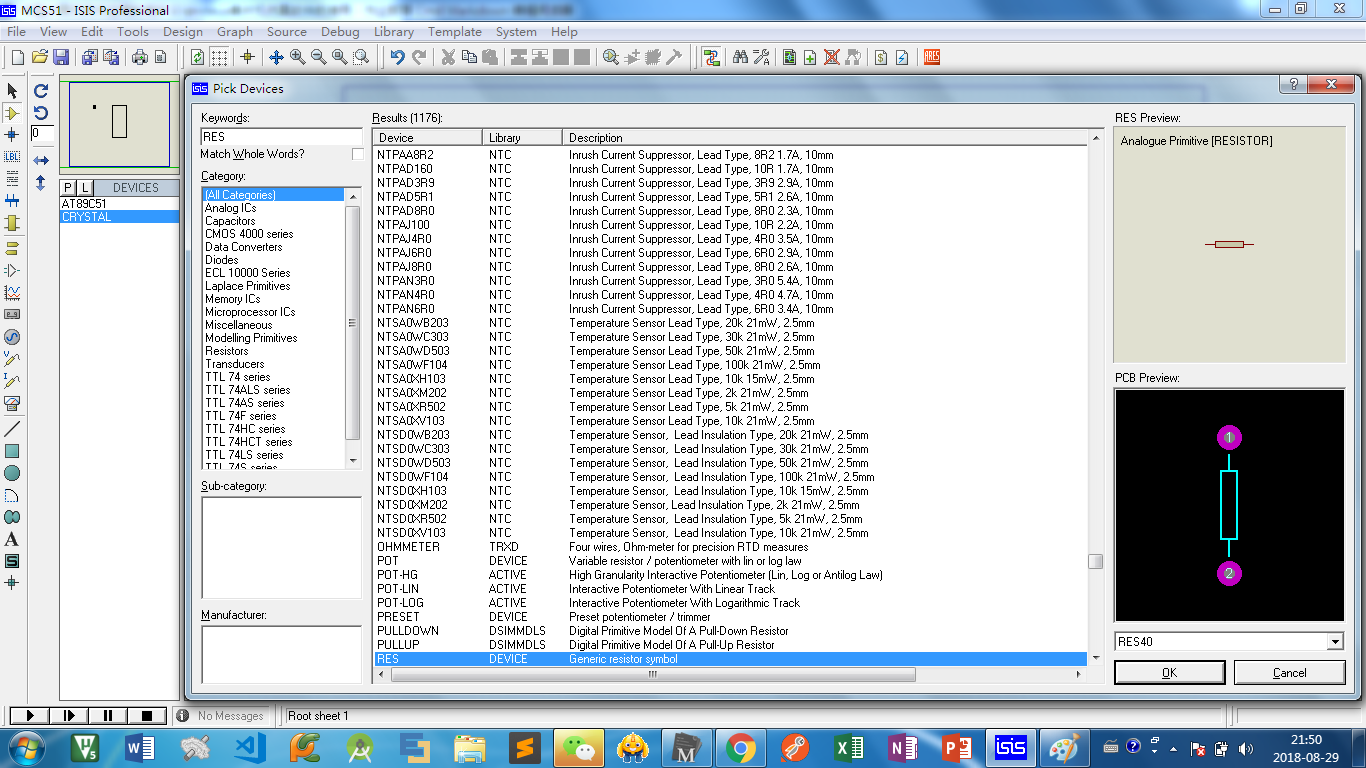Toggle Match Whole Words checkbox
1366x768 pixels.
click(358, 154)
